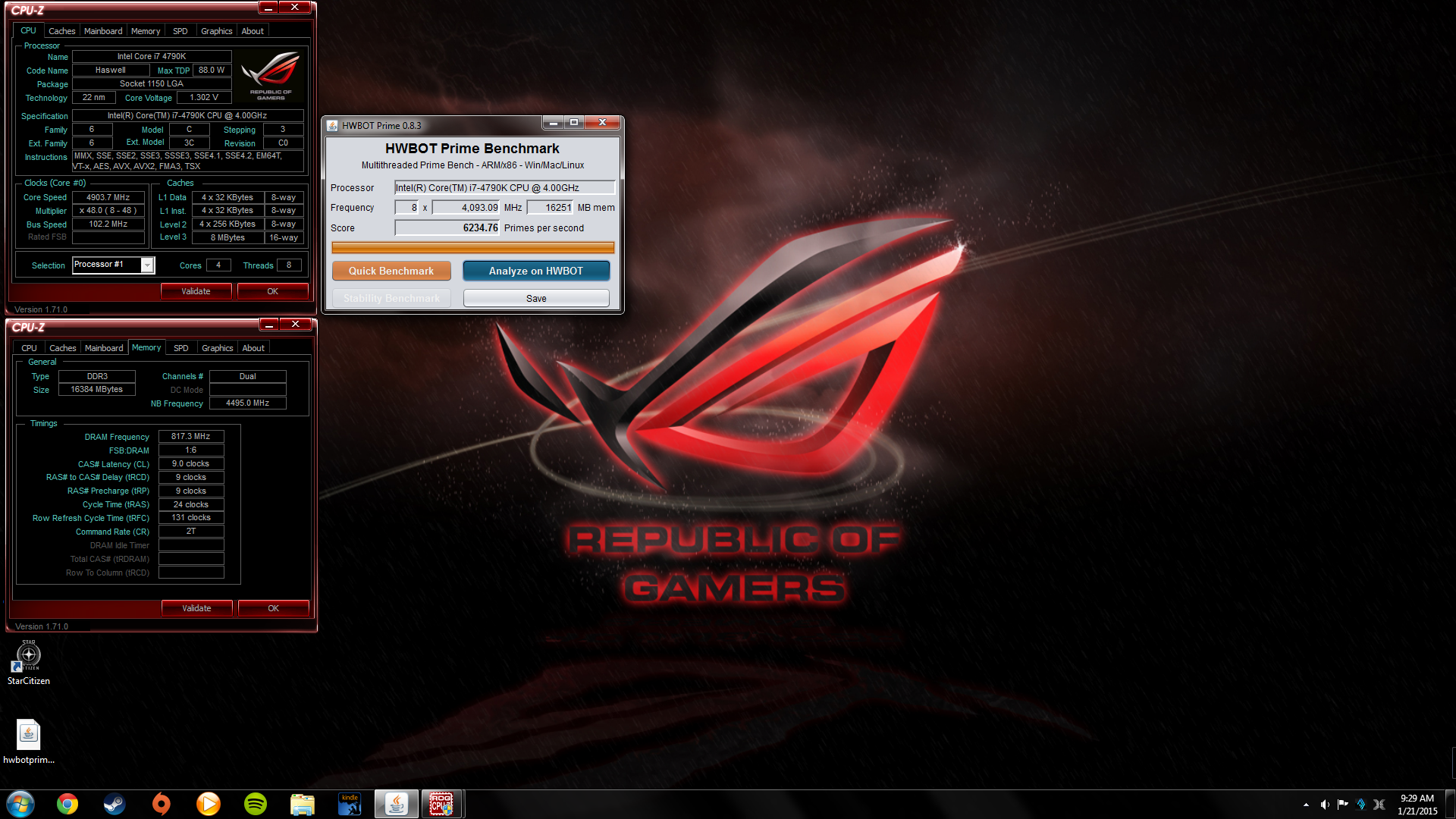Switch to CPU tab in bottom CPU-Z window
Screen dimensions: 1456x819
point(29,348)
